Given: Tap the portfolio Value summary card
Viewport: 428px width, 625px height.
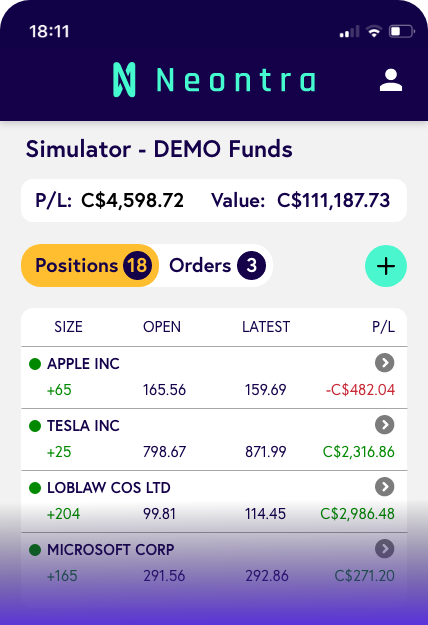Looking at the screenshot, I should [x=214, y=200].
